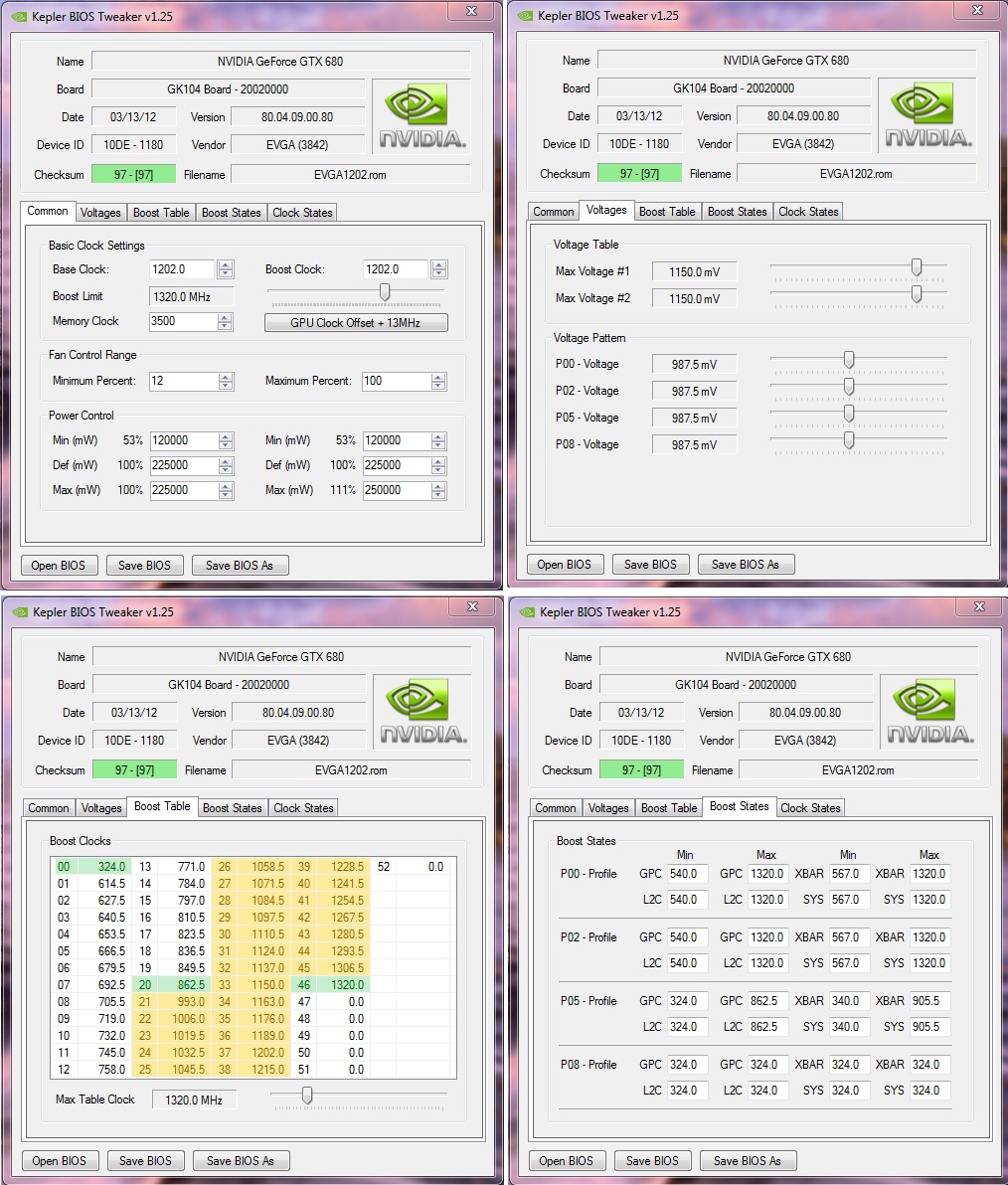Click the P08 Profile SYS Max 324.0 field
Image resolution: width=1008 pixels, height=1185 pixels.
[929, 1090]
